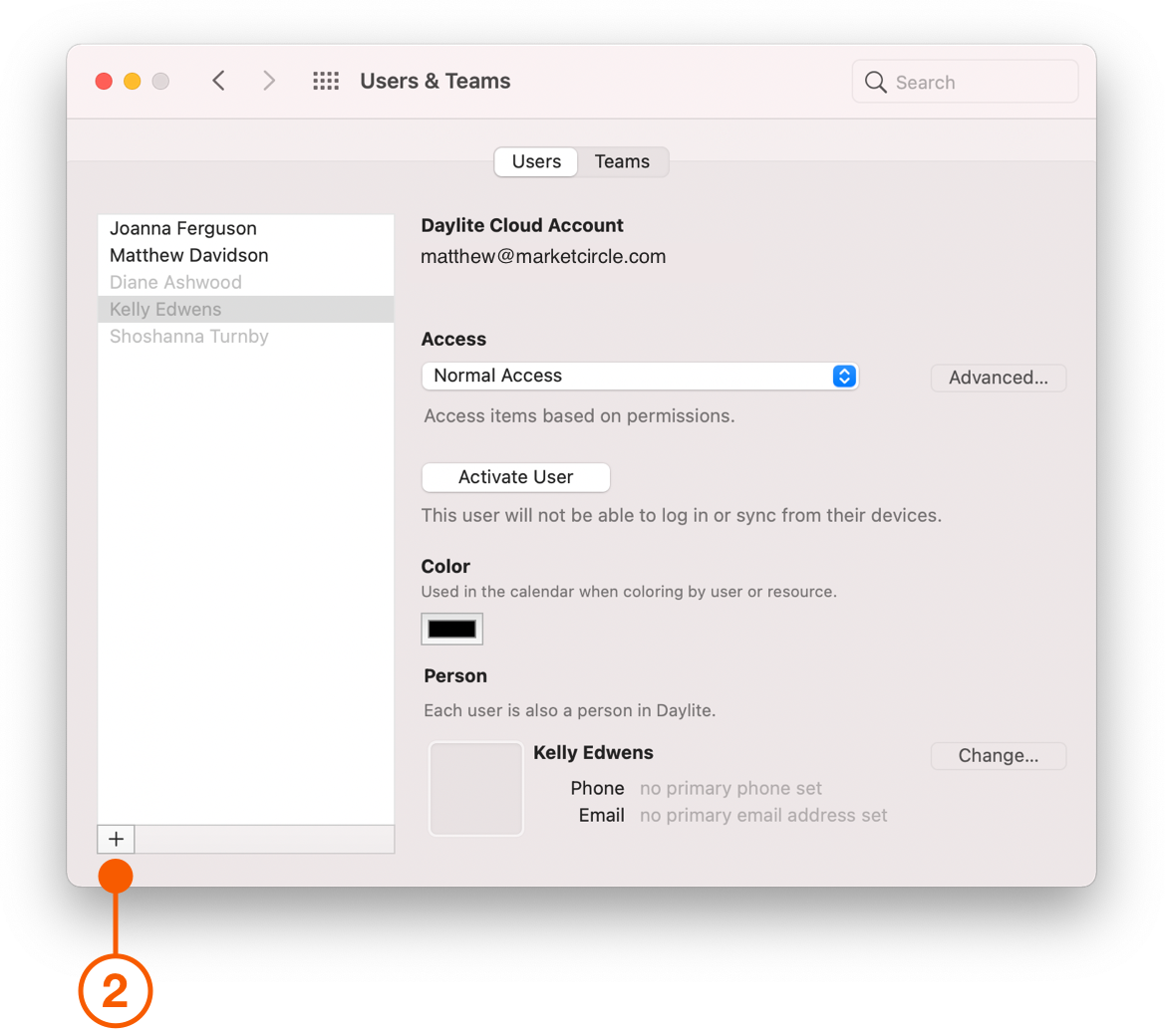Switch to the Teams tab

pyautogui.click(x=622, y=161)
